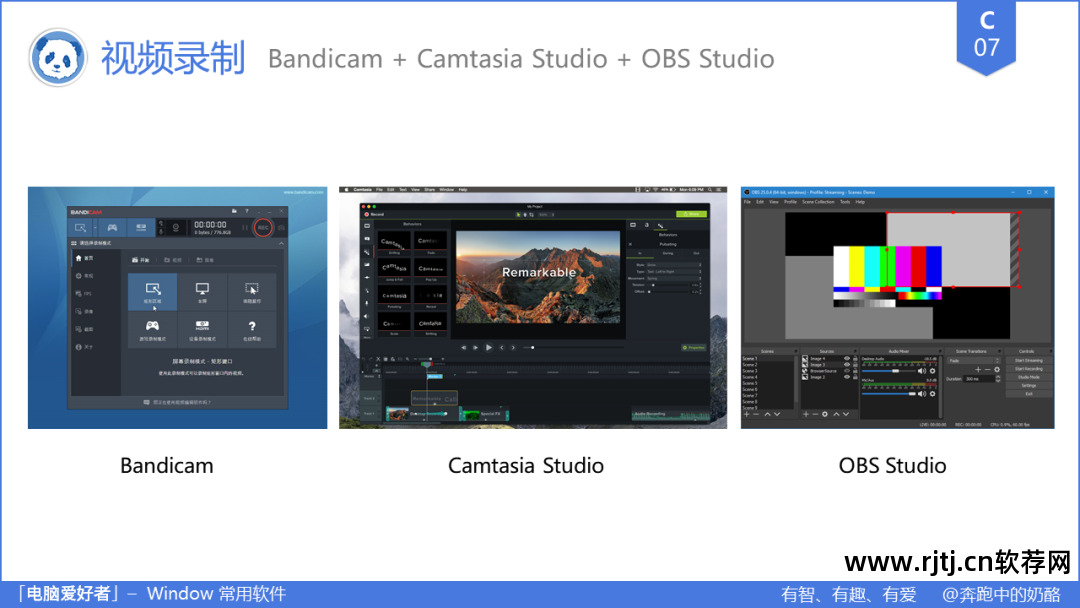Select Camtasia's Media bin sidebar icon
The width and height of the screenshot is (1080, 608).
click(367, 226)
